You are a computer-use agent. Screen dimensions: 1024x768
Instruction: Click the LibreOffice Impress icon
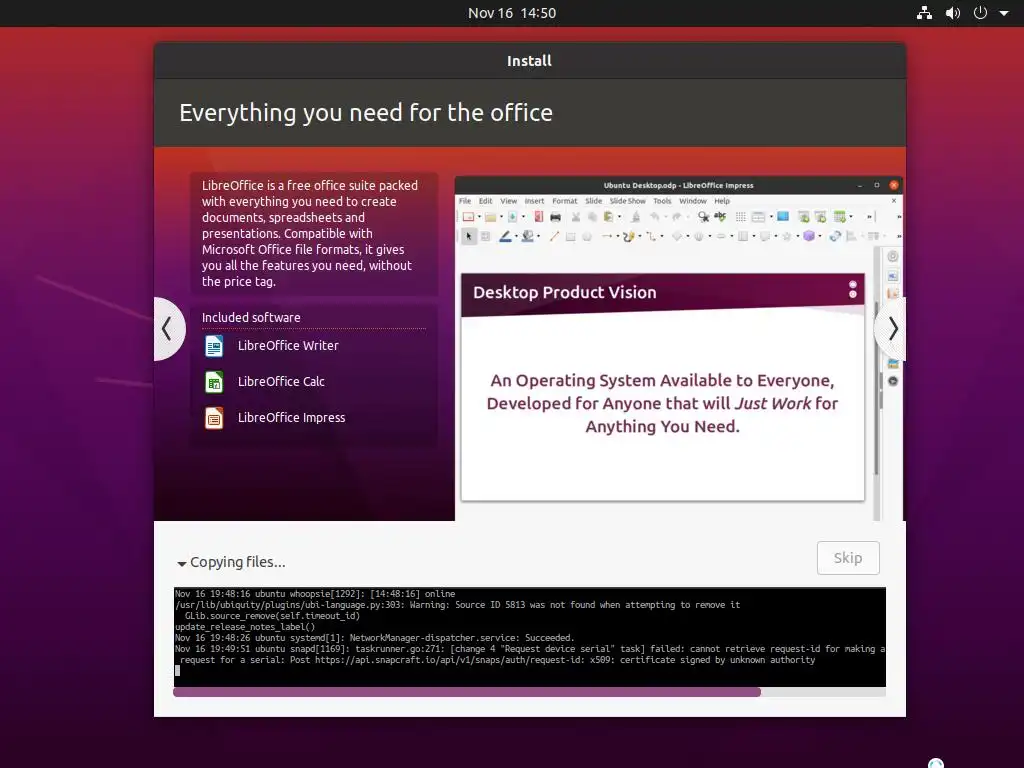[x=214, y=417]
